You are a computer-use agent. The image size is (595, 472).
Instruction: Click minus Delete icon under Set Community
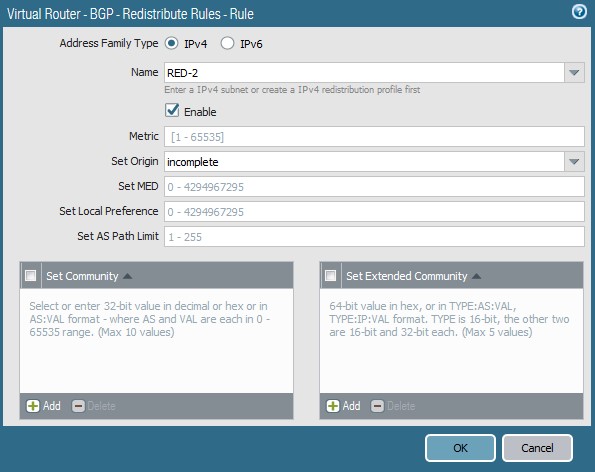78,406
